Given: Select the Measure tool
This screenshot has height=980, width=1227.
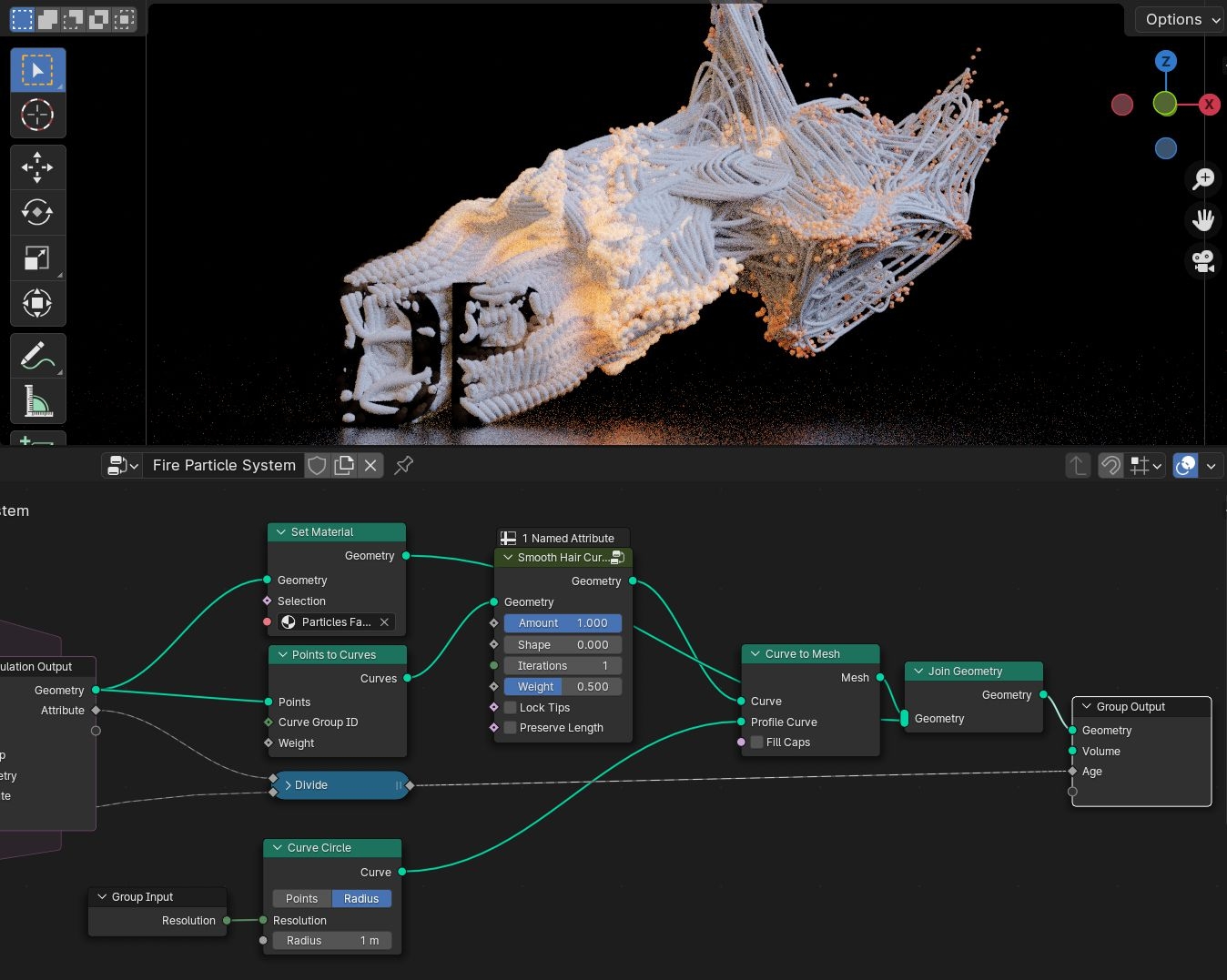Looking at the screenshot, I should (37, 400).
